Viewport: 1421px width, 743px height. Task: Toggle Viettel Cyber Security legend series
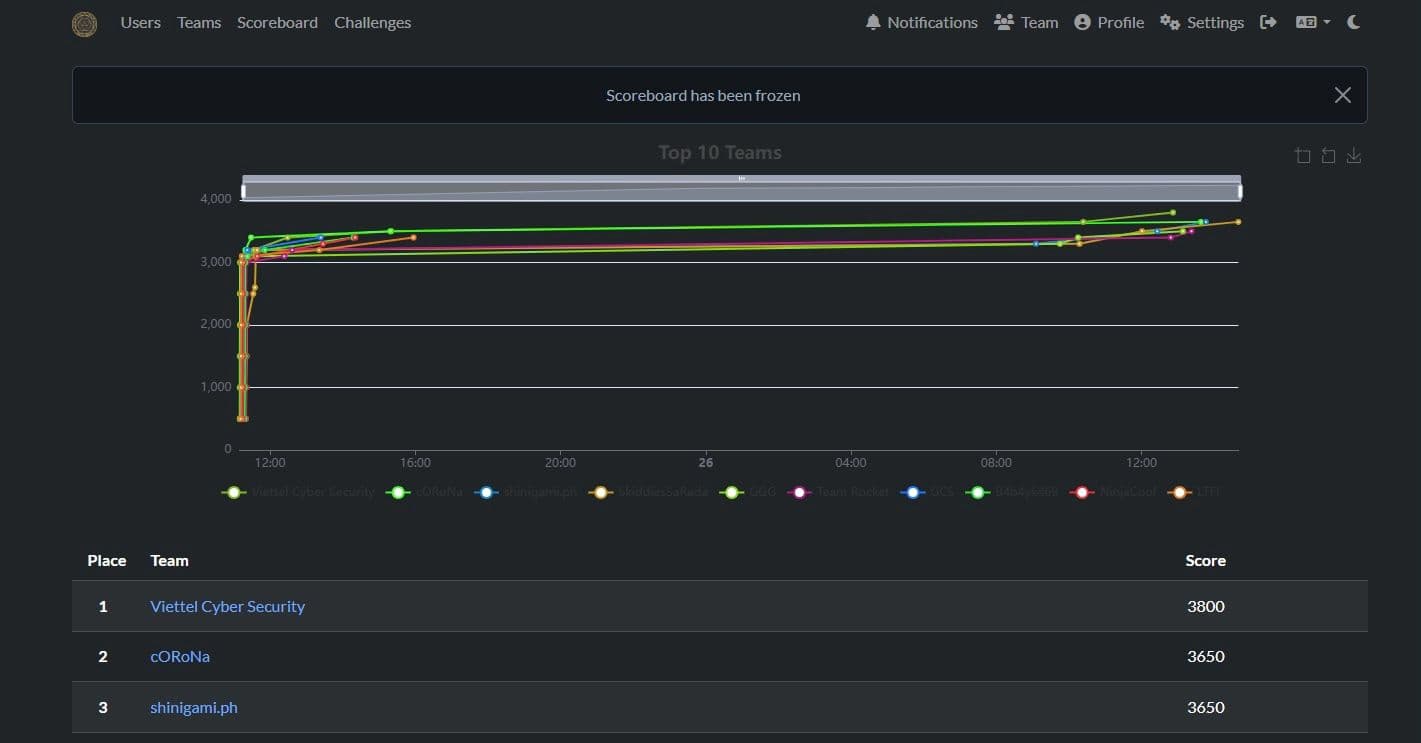pos(298,492)
